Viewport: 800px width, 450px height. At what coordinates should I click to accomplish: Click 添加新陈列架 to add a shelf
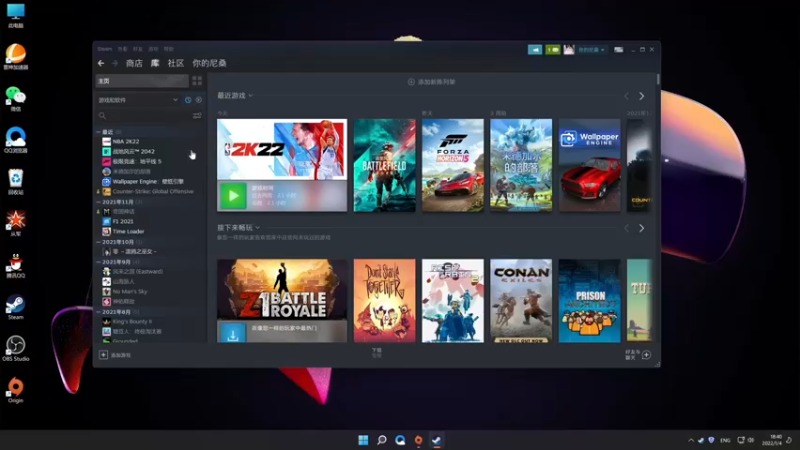point(431,82)
